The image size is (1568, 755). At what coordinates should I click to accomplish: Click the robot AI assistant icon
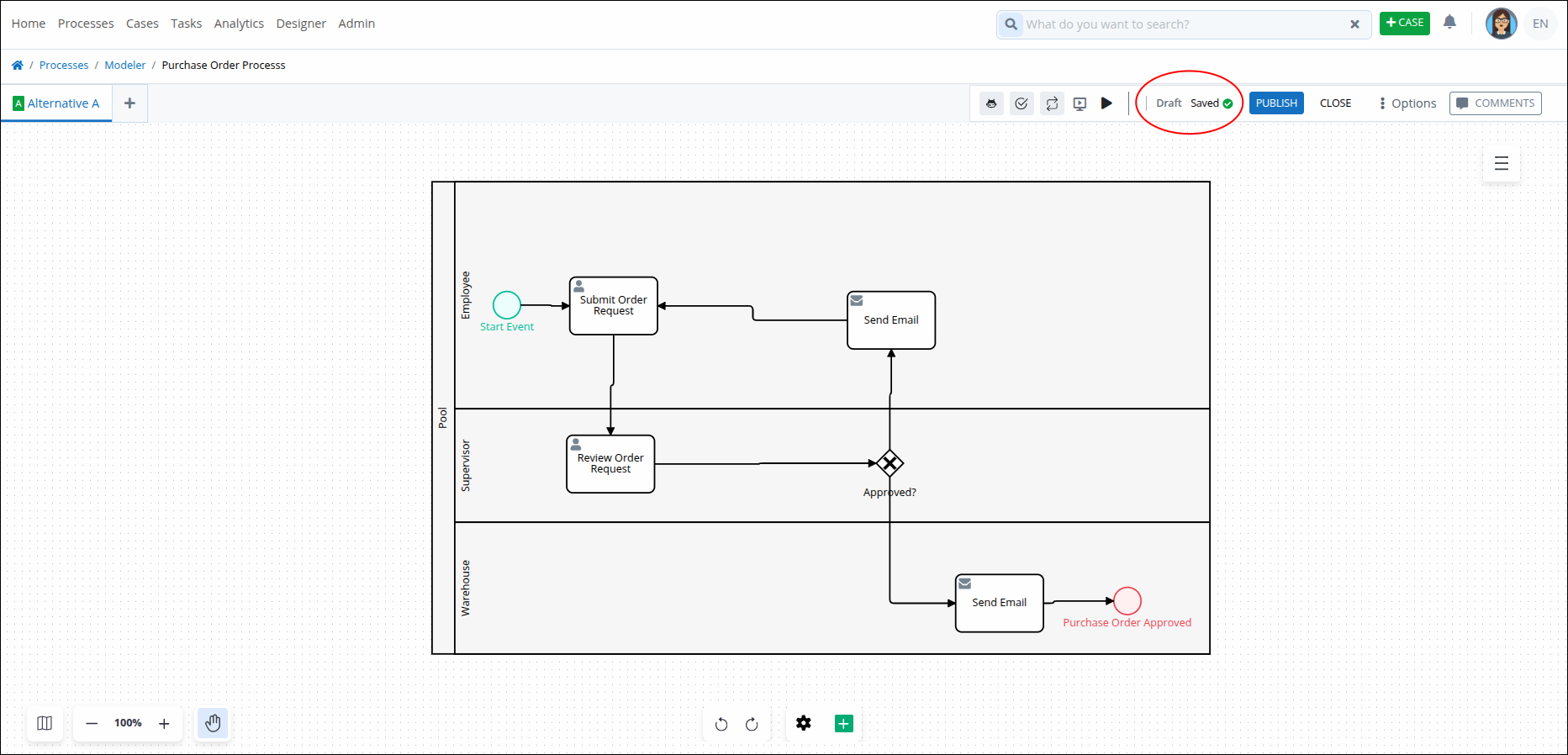tap(991, 103)
